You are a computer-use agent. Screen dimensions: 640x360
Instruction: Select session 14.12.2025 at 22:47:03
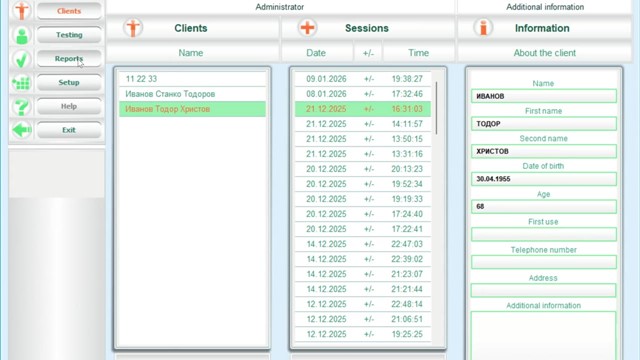coord(363,244)
